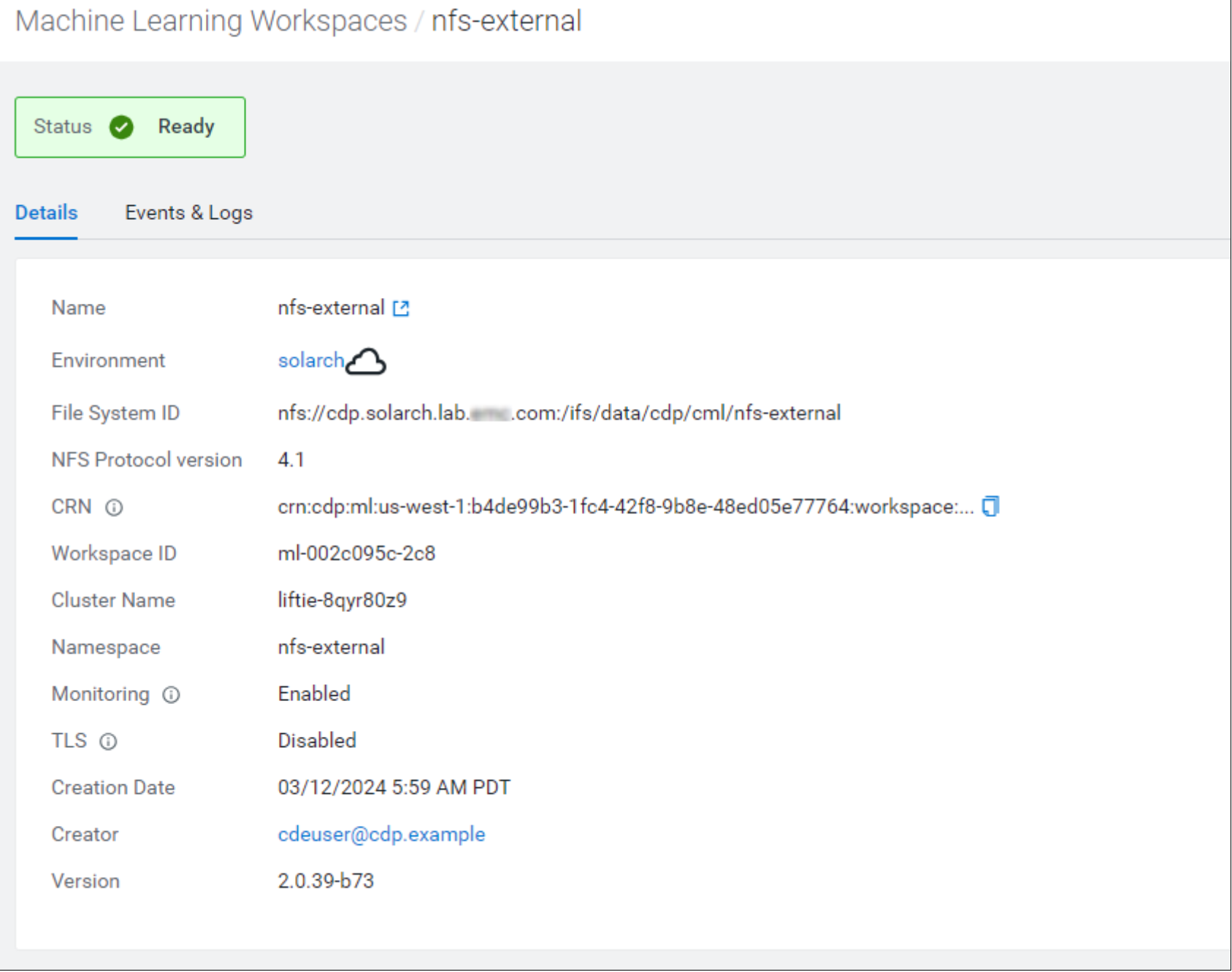The height and width of the screenshot is (972, 1232).
Task: Click the Workspace ID label
Action: click(x=114, y=553)
